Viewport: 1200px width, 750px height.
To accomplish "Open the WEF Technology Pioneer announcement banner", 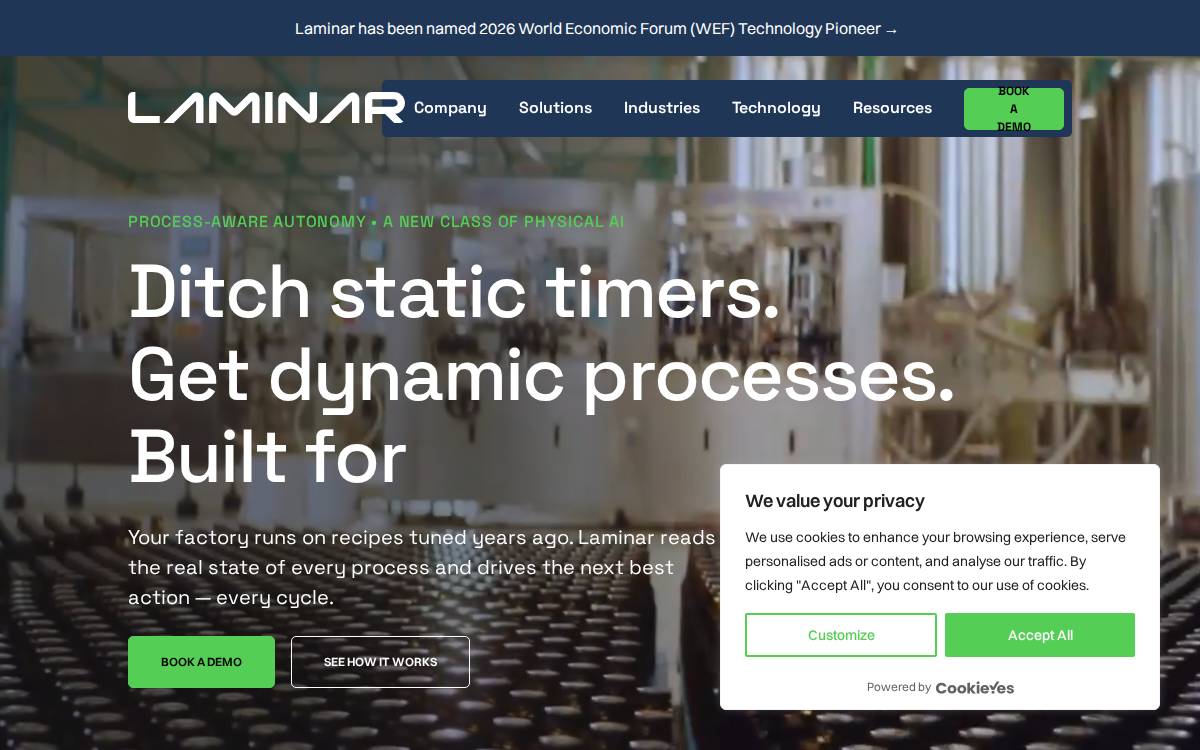I will tap(597, 29).
